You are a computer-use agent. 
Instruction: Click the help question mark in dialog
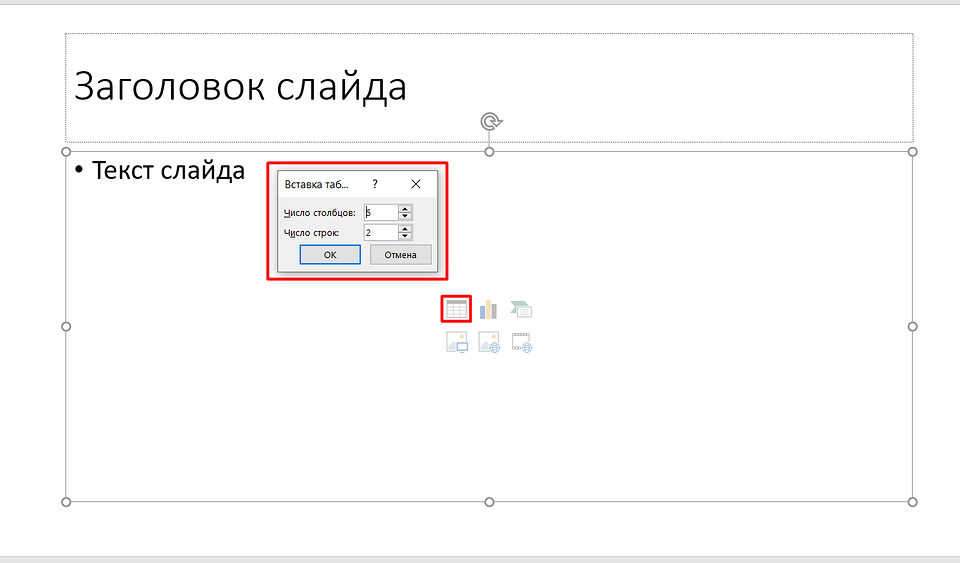(x=375, y=184)
